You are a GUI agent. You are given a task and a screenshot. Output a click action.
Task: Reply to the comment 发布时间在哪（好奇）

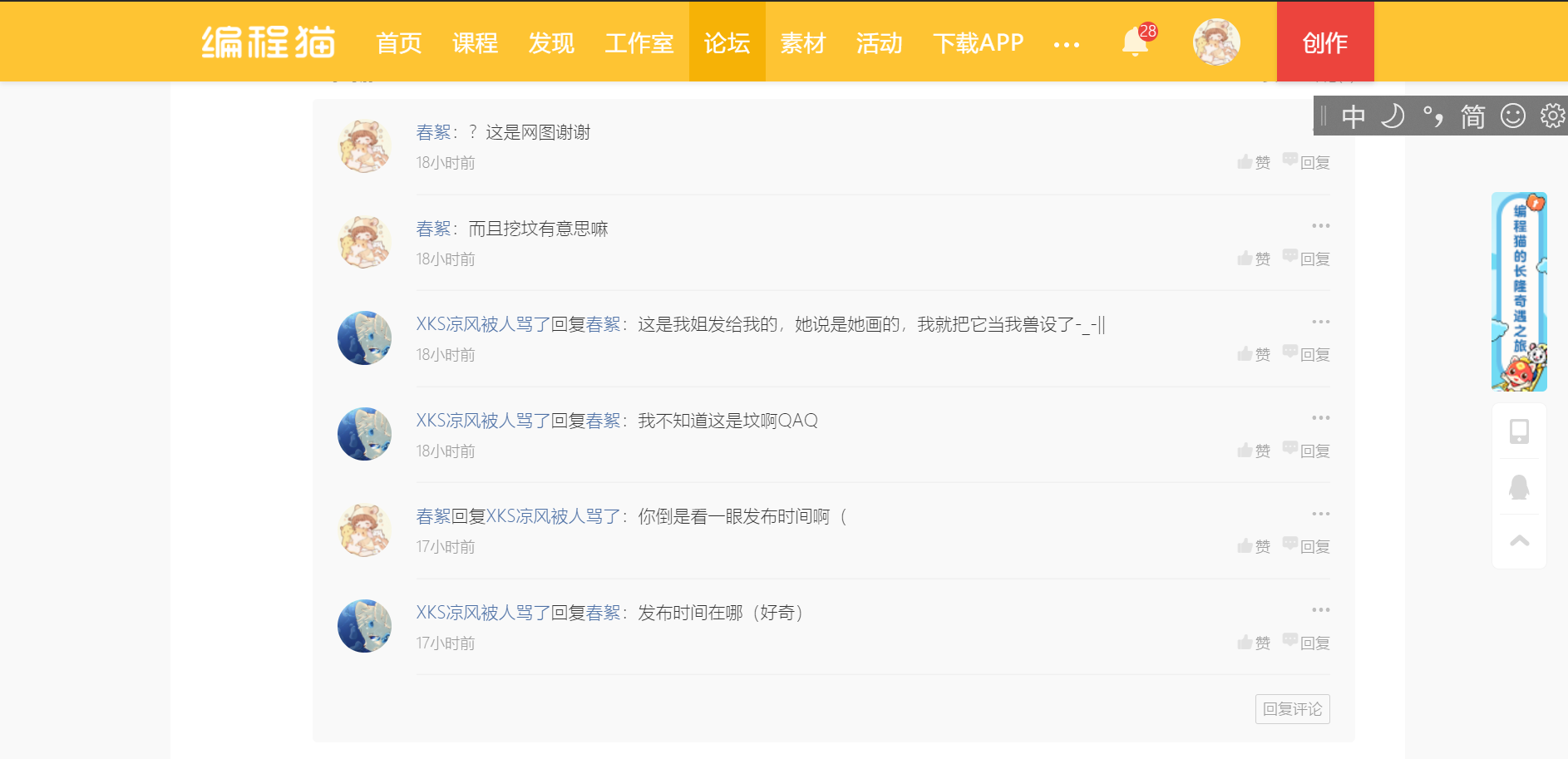pyautogui.click(x=1306, y=643)
